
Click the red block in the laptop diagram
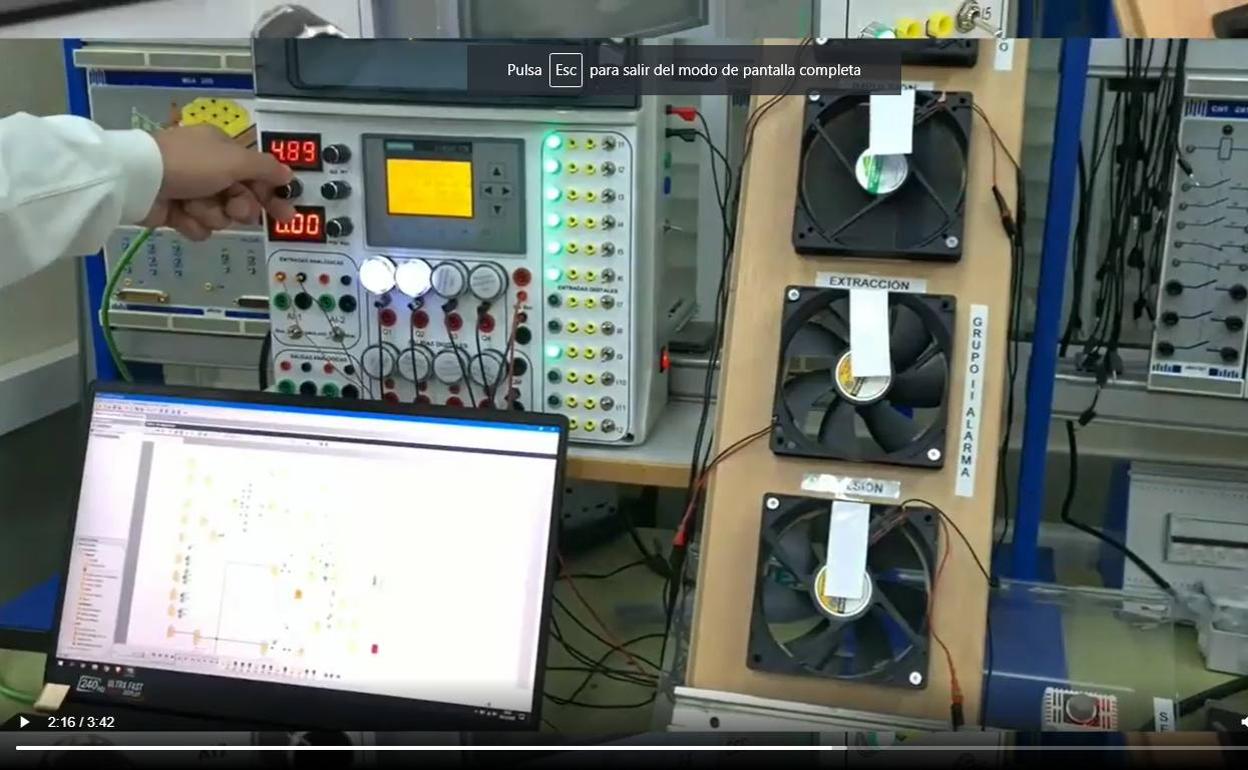coord(374,649)
